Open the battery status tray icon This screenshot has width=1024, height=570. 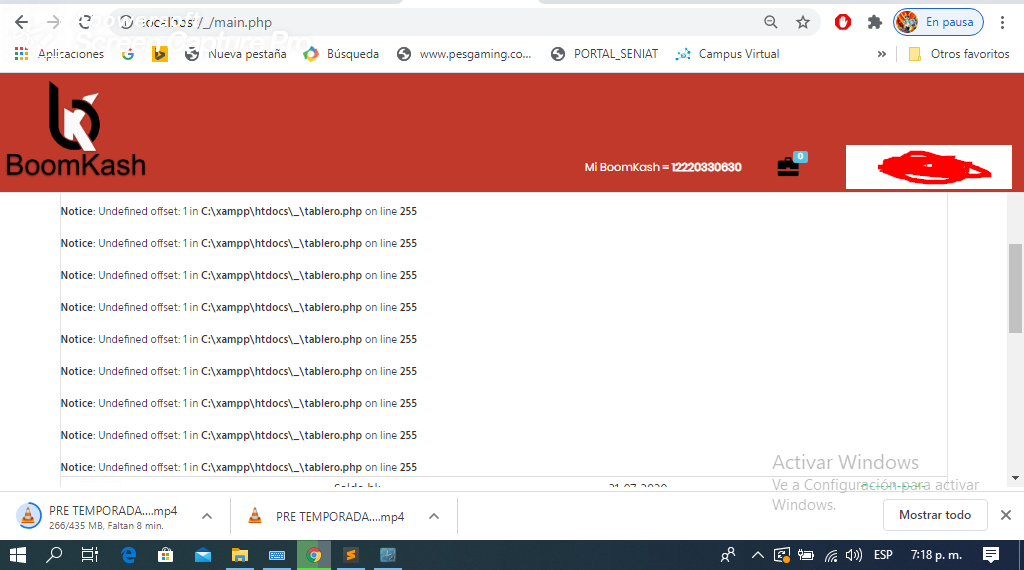pos(806,555)
